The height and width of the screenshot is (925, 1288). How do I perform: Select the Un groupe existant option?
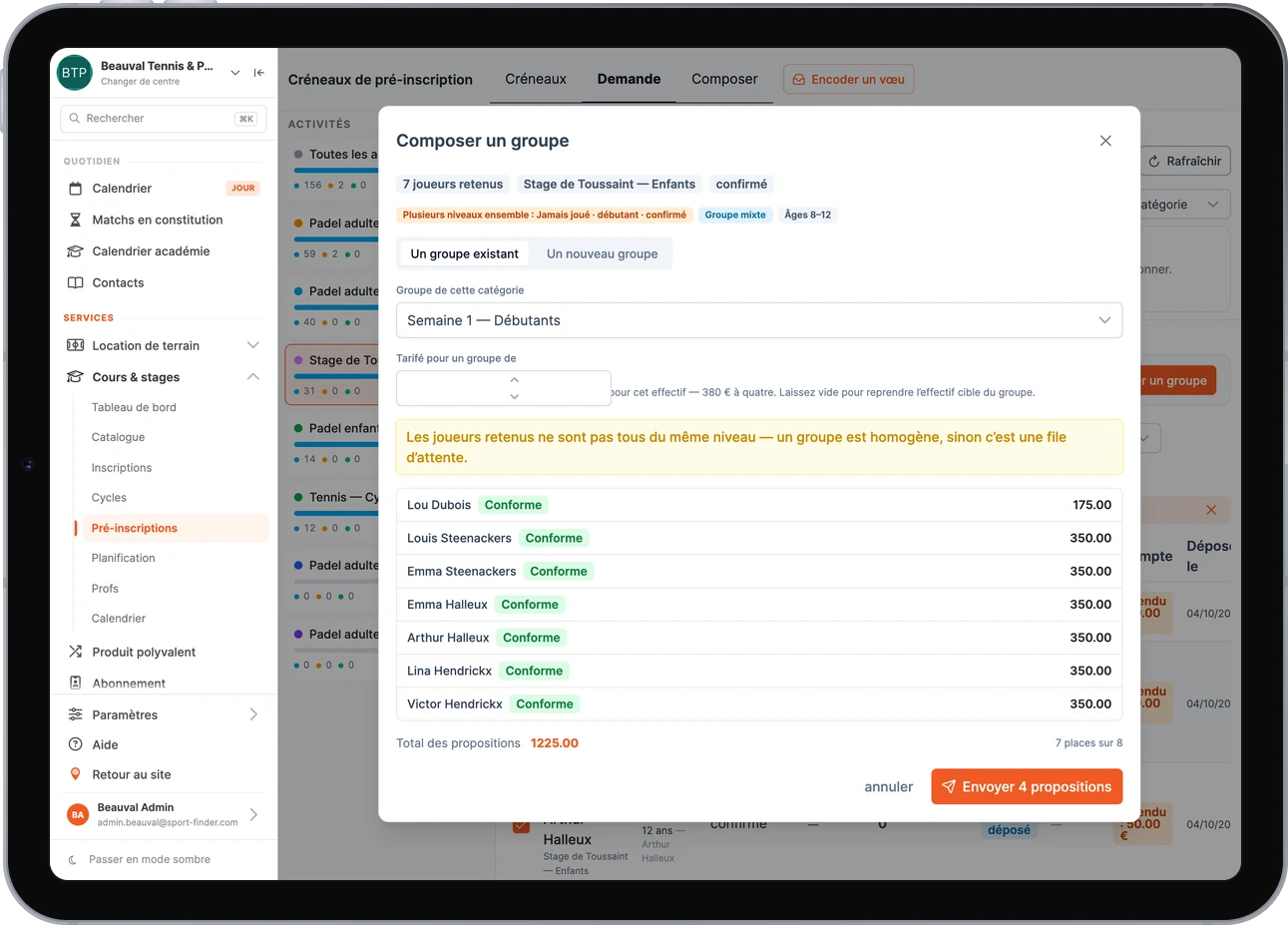click(x=464, y=253)
